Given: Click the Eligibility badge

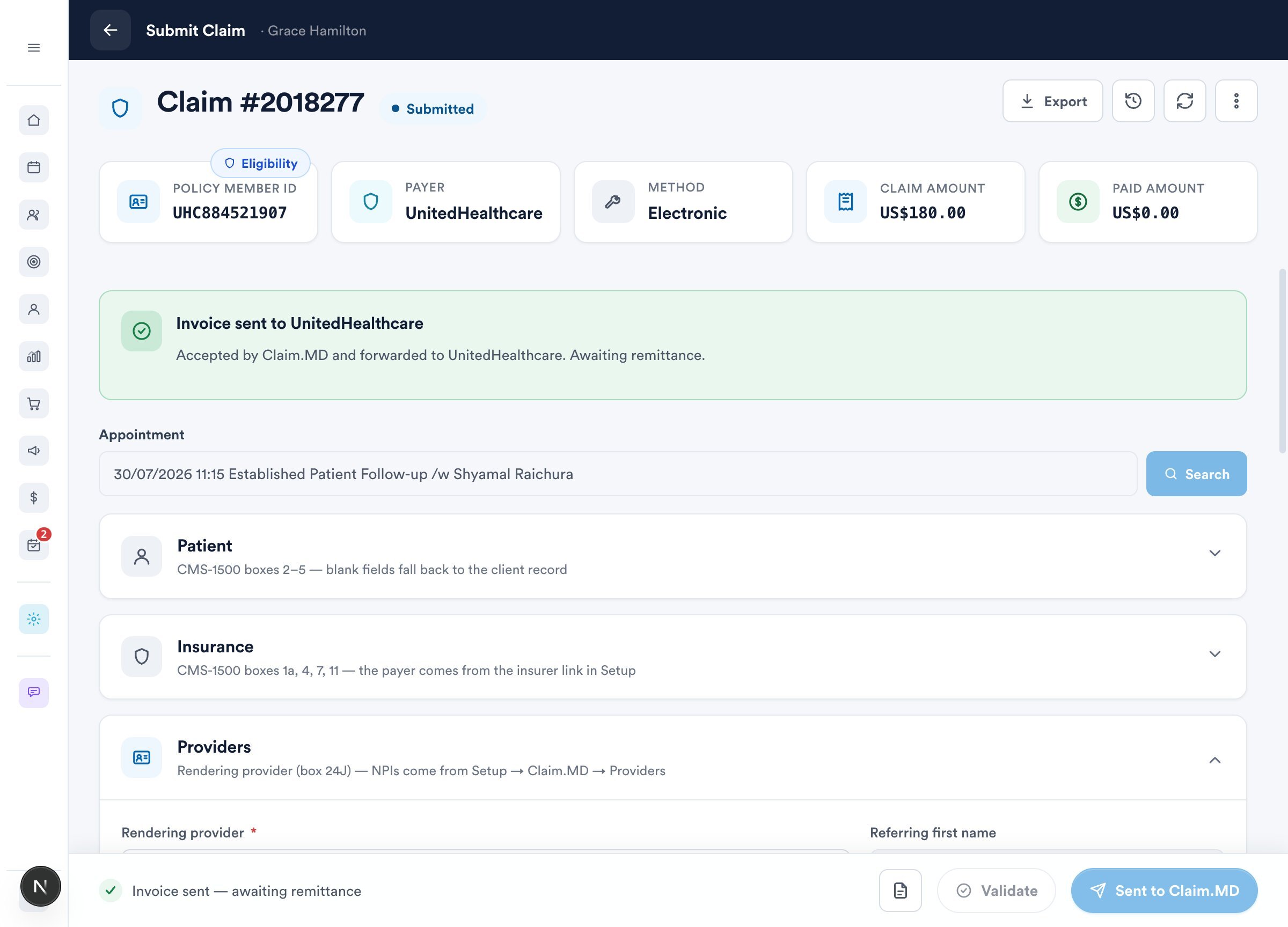Looking at the screenshot, I should [261, 164].
